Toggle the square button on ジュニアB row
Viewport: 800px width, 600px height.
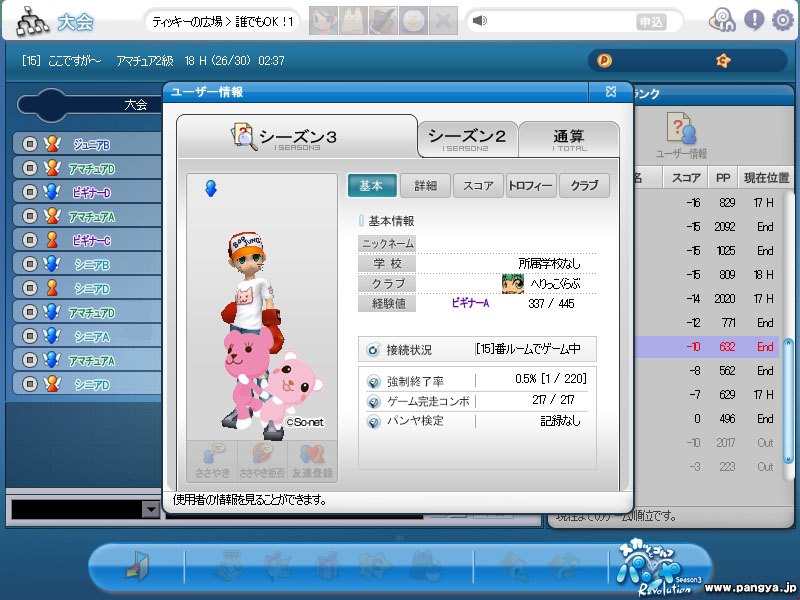pos(30,144)
